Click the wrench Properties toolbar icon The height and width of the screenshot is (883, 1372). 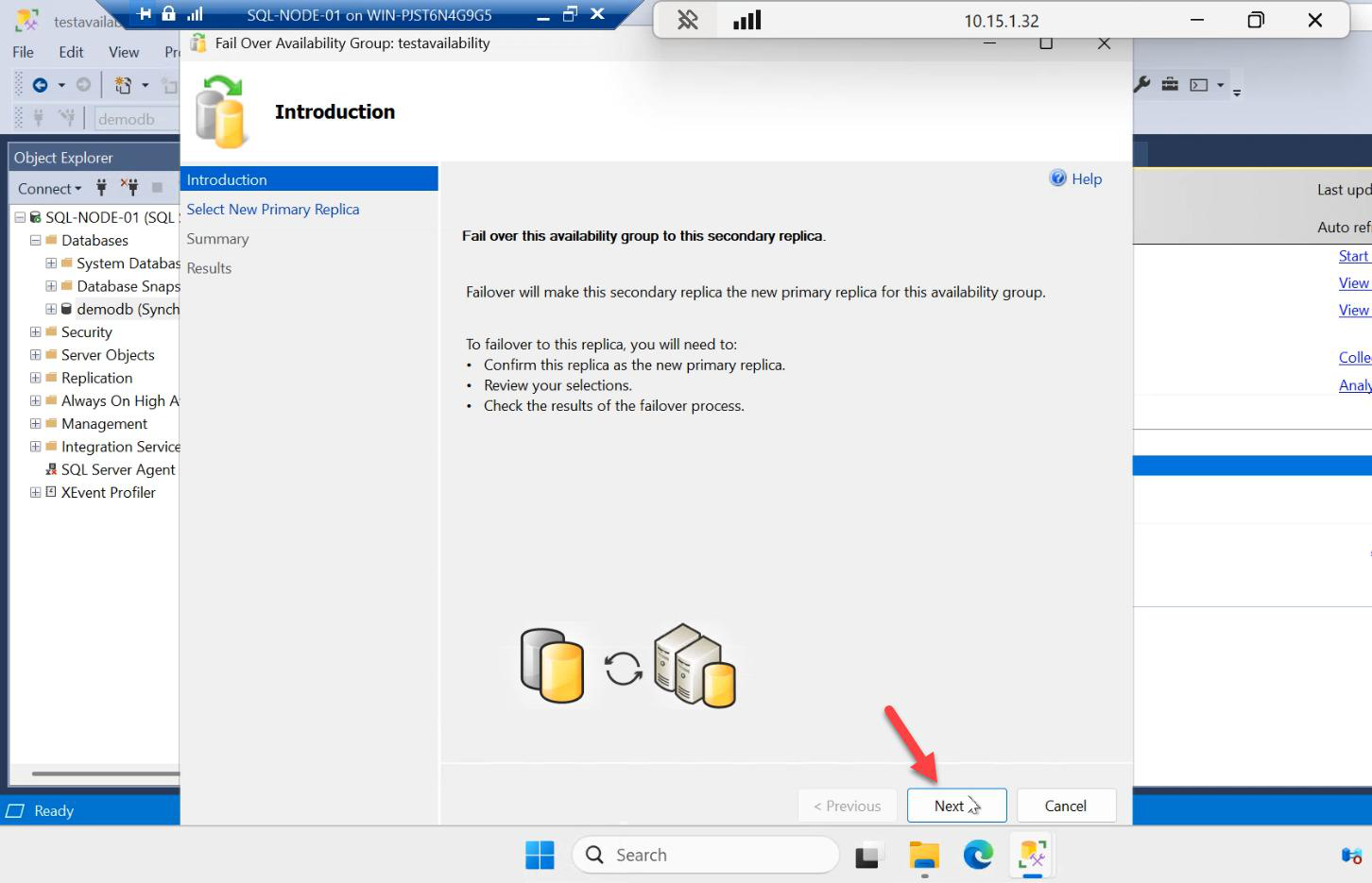[x=1141, y=84]
